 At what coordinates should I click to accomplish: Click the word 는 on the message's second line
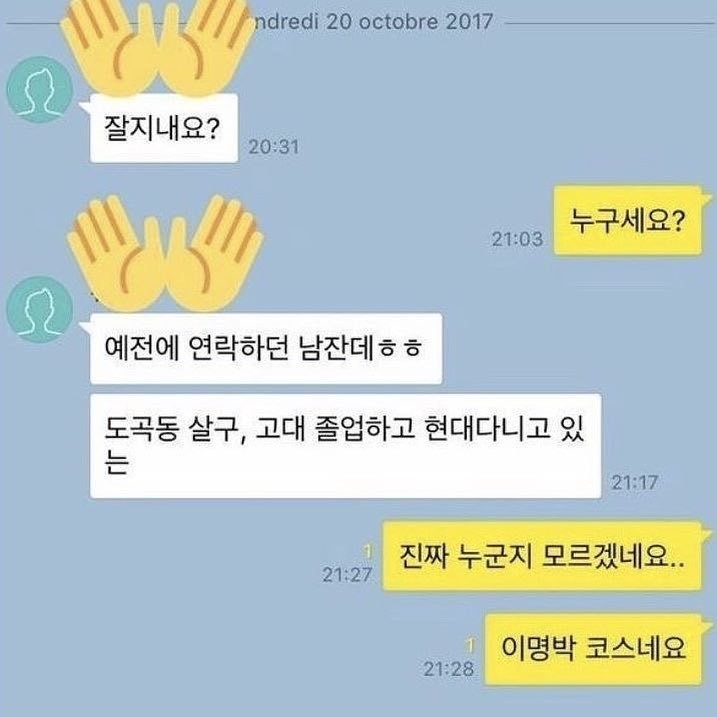point(117,463)
